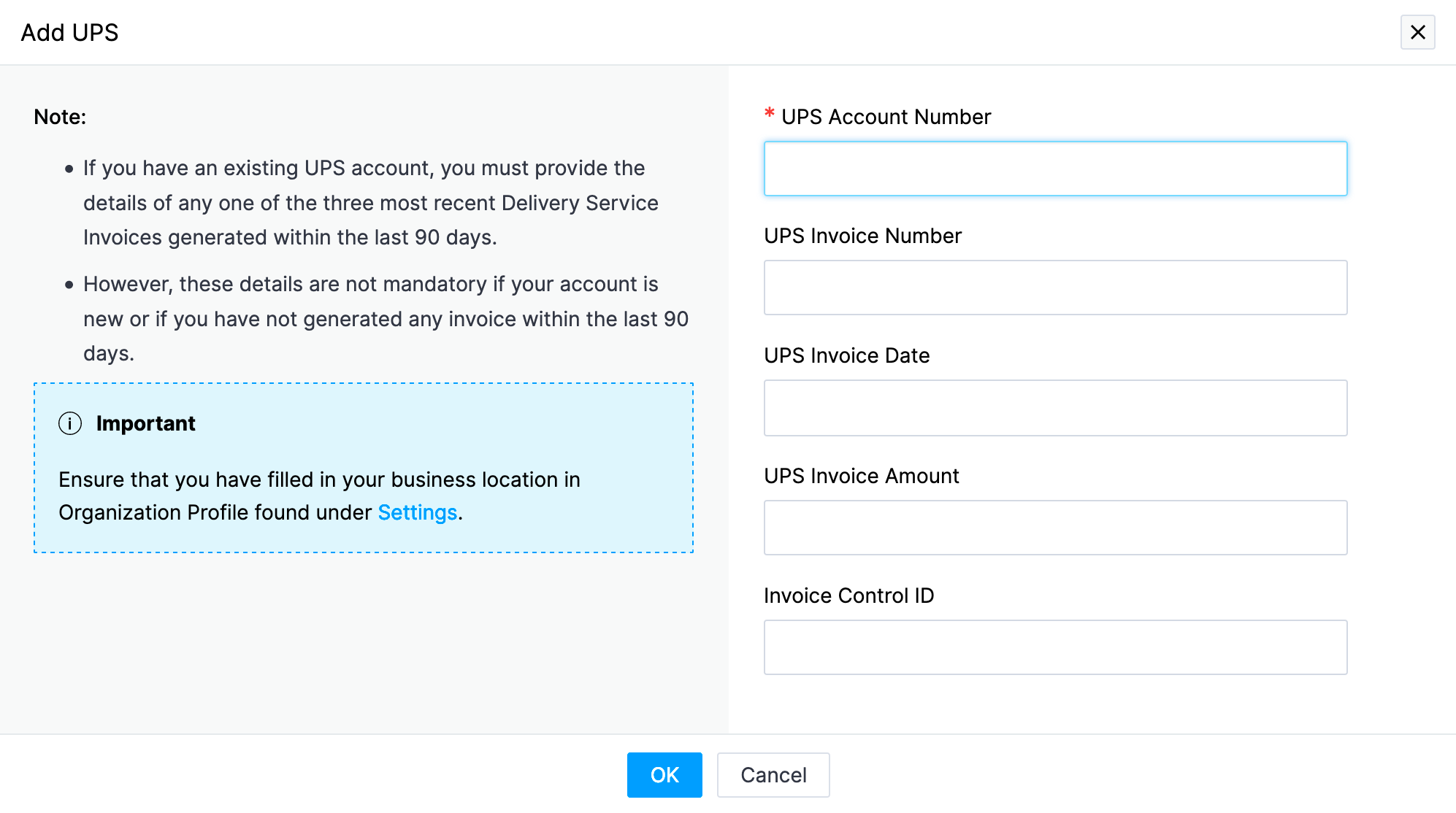This screenshot has height=813, width=1456.
Task: Click the UPS Invoice Amount field
Action: pyautogui.click(x=1055, y=528)
